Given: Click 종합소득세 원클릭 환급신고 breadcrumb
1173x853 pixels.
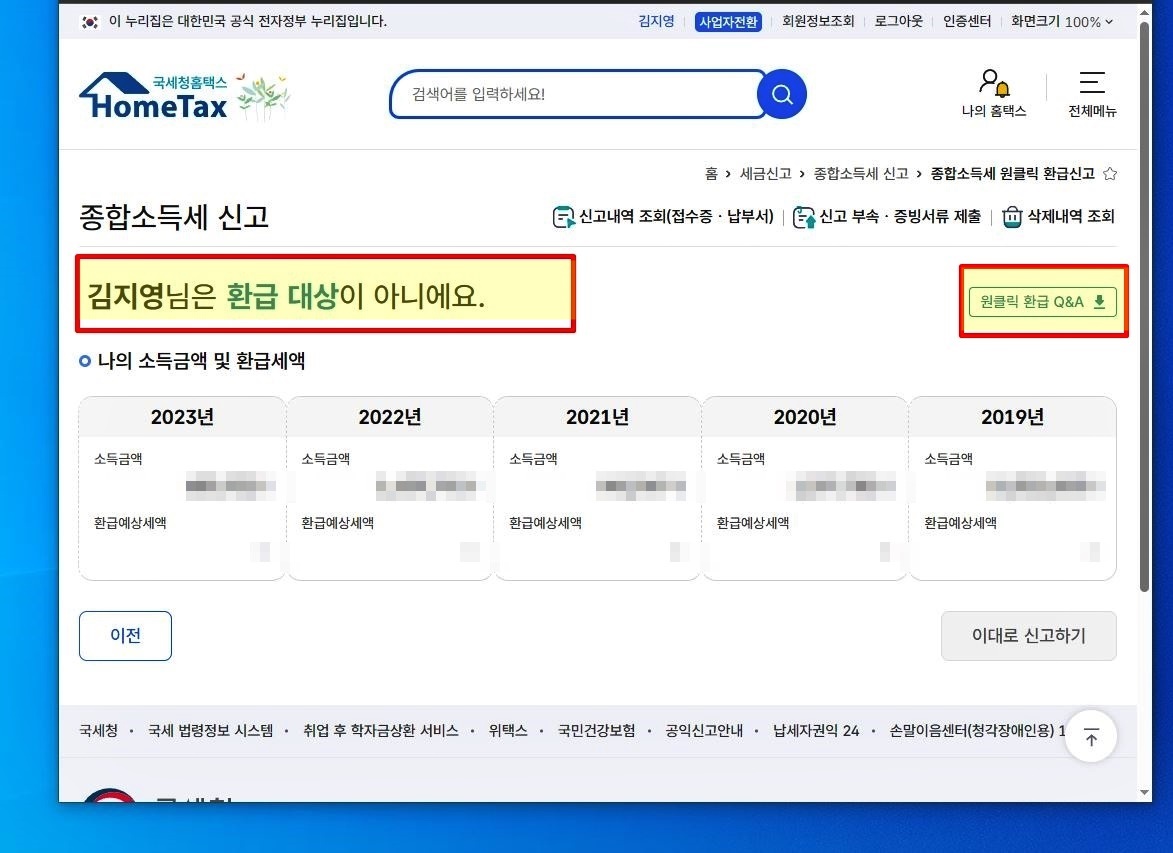Looking at the screenshot, I should coord(1012,174).
